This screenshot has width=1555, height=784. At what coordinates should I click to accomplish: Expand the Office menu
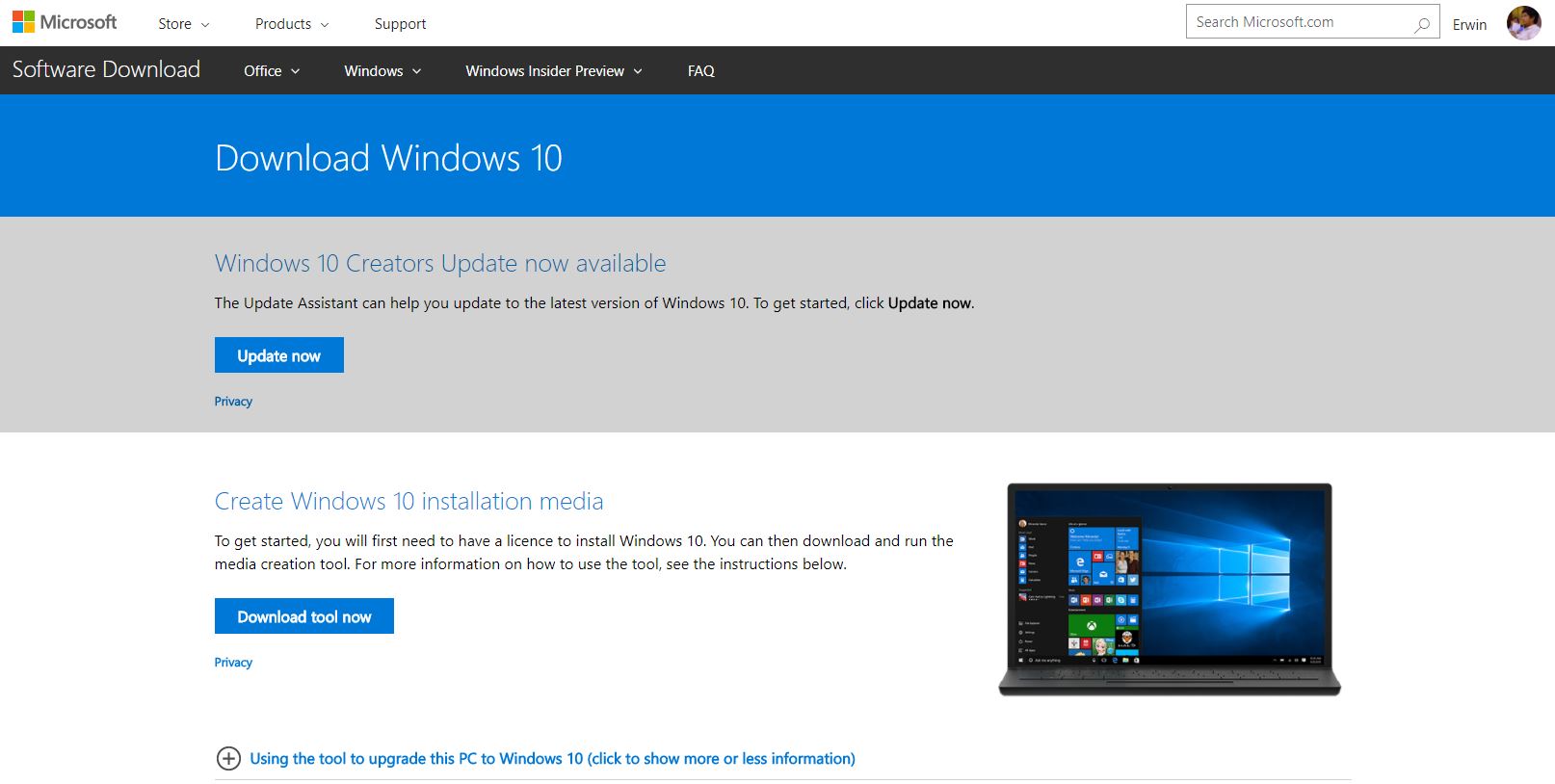point(272,71)
